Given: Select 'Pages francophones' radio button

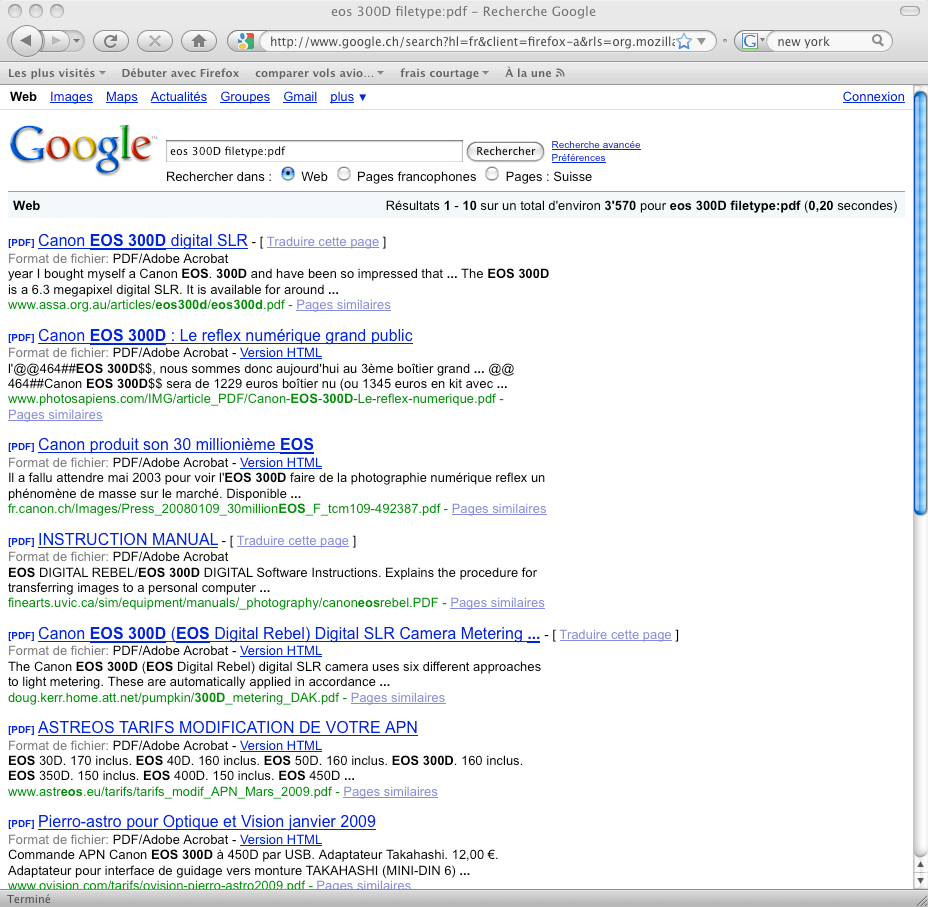Looking at the screenshot, I should tap(343, 174).
